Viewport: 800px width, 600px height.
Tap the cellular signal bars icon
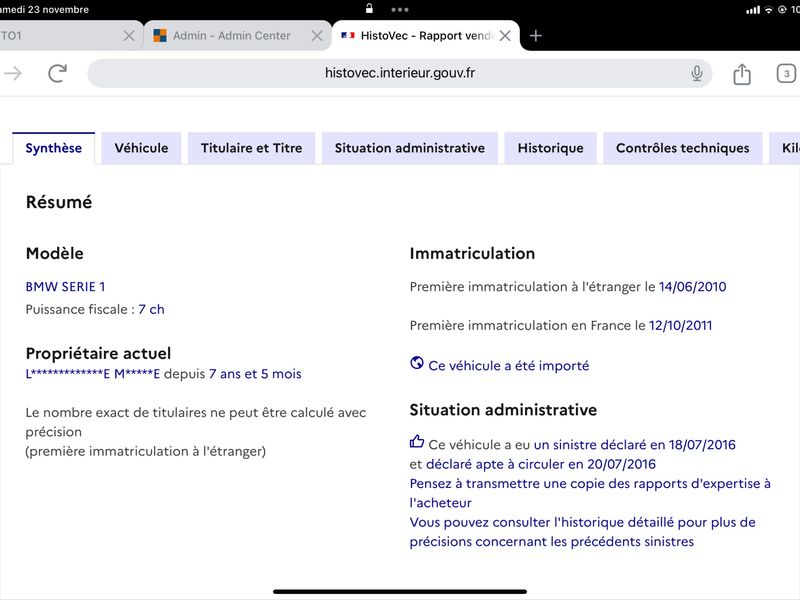tap(753, 10)
